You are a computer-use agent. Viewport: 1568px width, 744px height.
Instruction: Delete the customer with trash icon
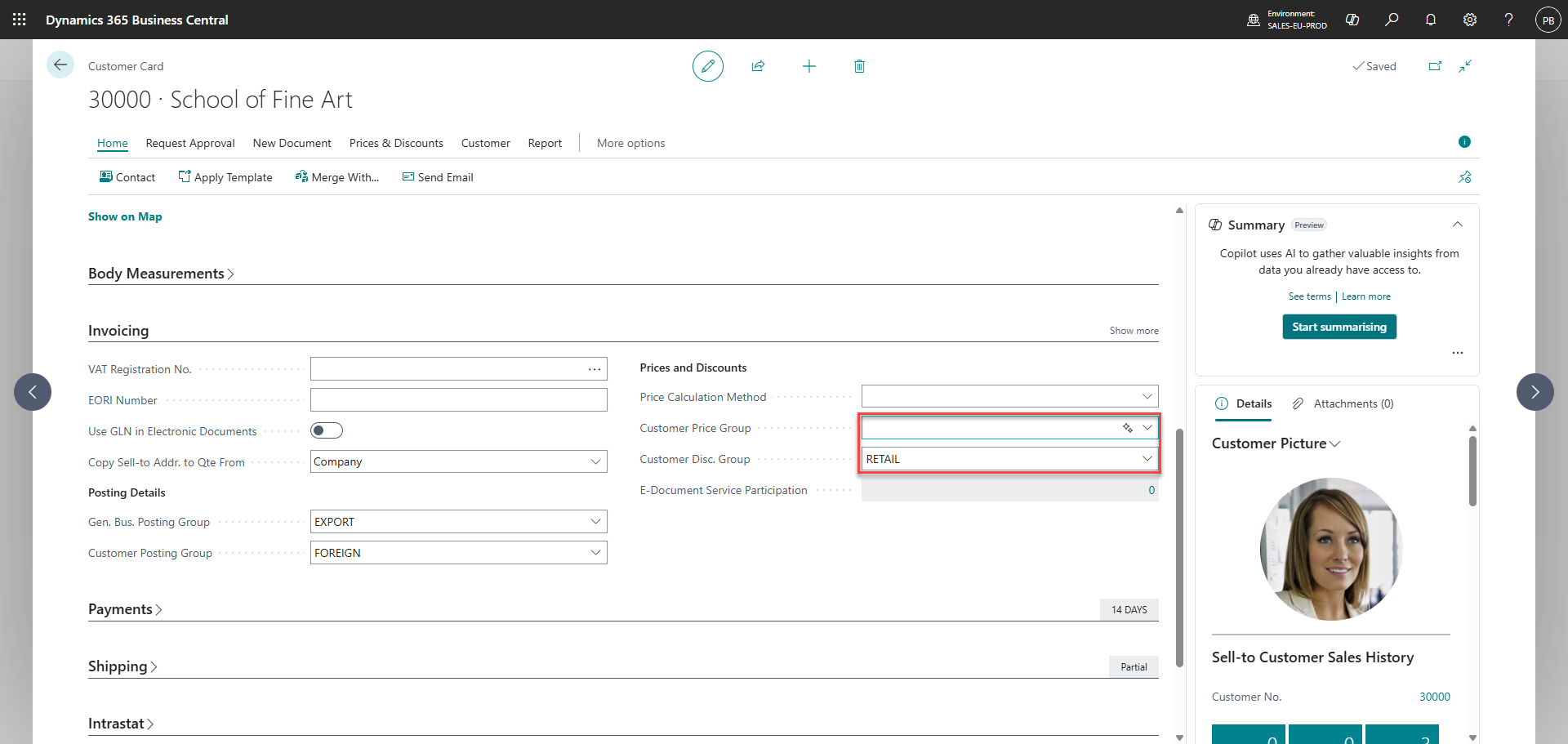(x=859, y=66)
